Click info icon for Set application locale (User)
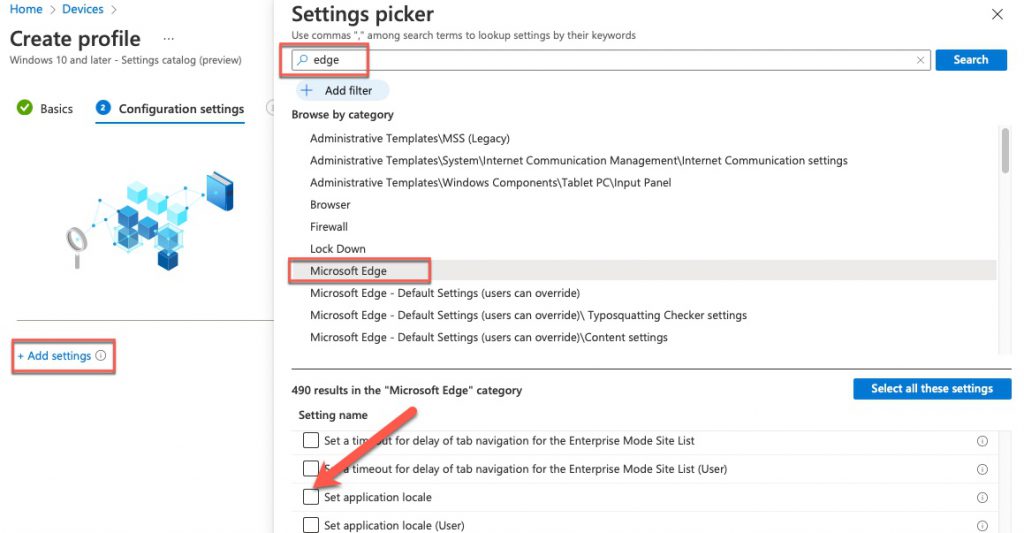This screenshot has height=533, width=1024. click(982, 526)
